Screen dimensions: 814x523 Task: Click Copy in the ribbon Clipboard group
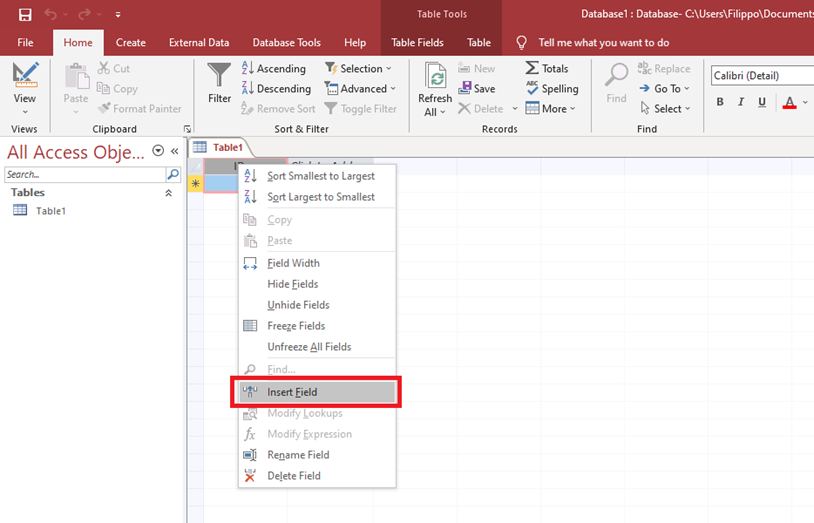click(x=118, y=89)
